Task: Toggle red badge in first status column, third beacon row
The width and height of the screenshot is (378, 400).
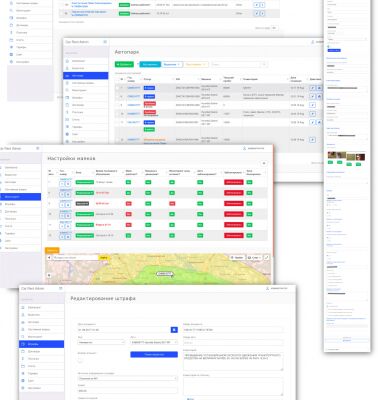Action: tap(128, 204)
